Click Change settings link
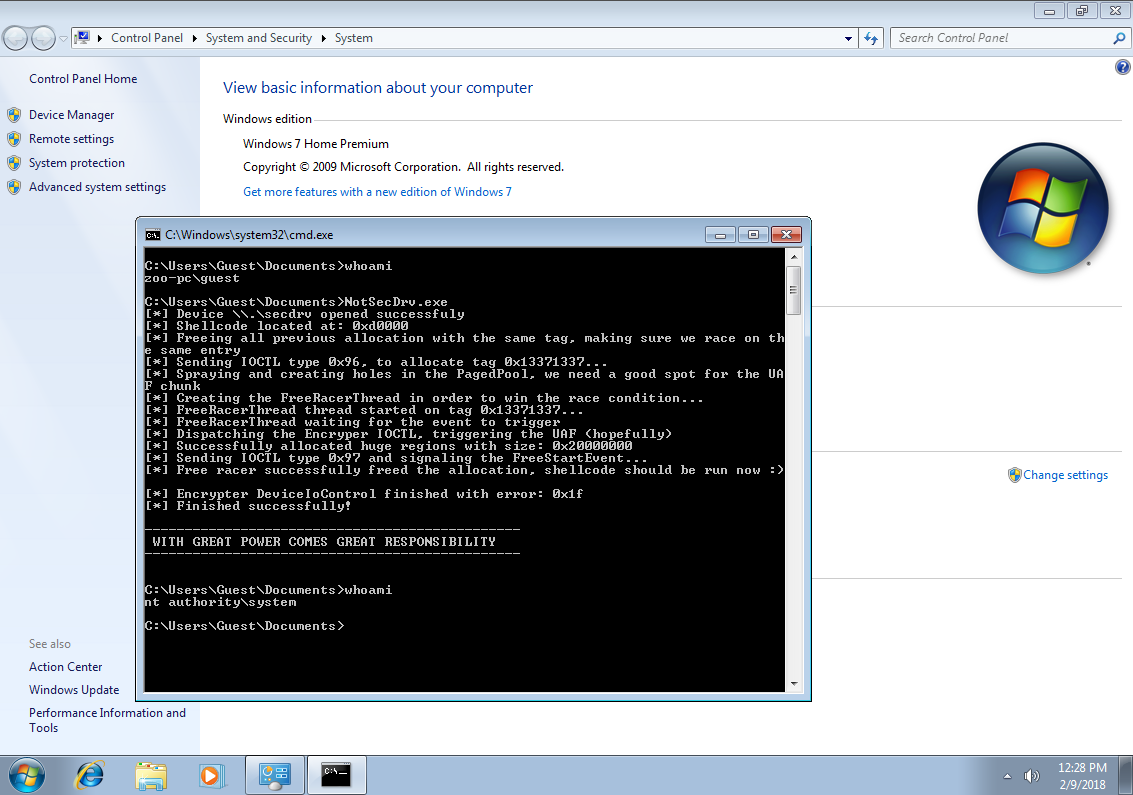Screen dimensions: 1133x795 pos(1065,475)
